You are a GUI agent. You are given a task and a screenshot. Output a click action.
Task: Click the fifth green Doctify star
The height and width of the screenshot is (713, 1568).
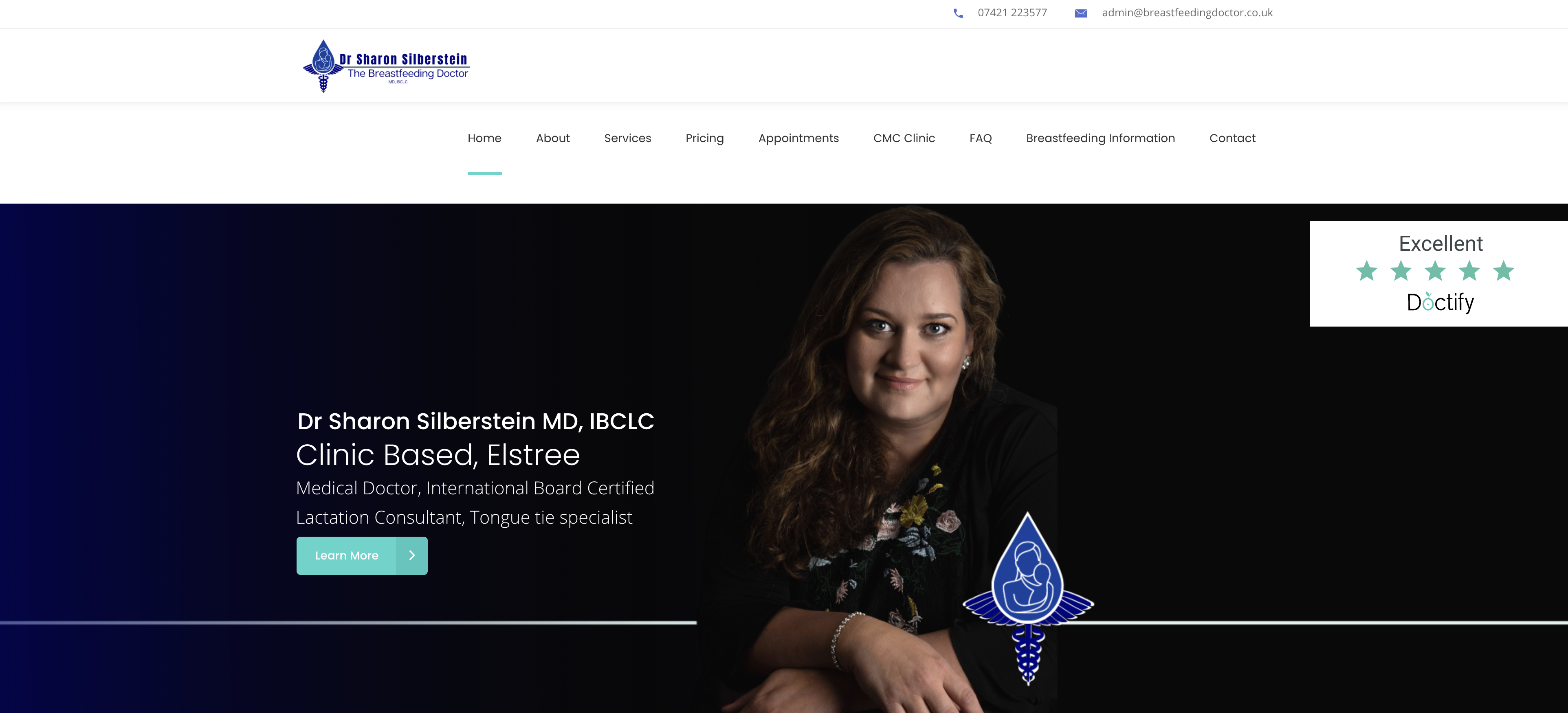pos(1504,271)
